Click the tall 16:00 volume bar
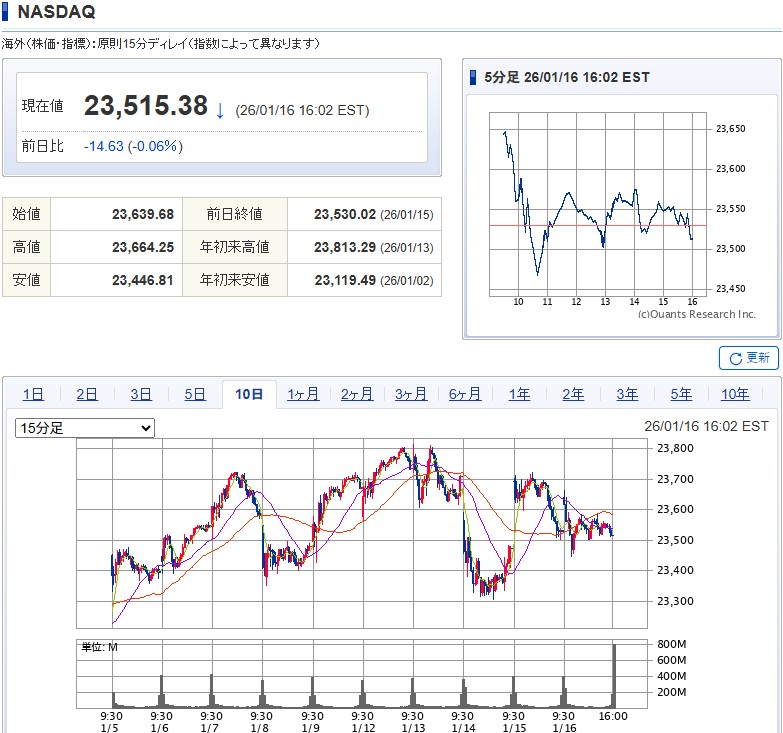The height and width of the screenshot is (733, 783). tap(614, 675)
